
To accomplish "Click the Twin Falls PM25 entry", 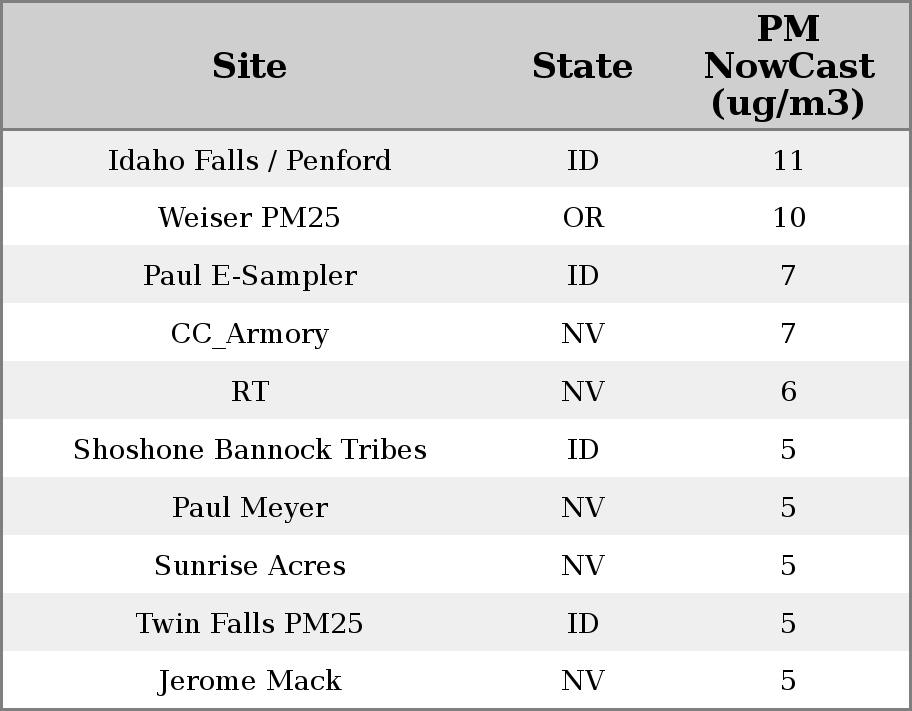I will (250, 624).
